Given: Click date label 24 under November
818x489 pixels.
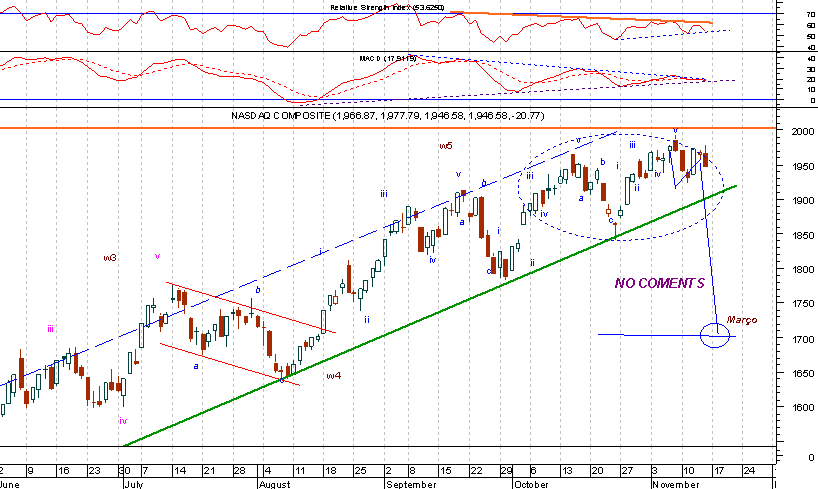Looking at the screenshot, I should (x=749, y=471).
